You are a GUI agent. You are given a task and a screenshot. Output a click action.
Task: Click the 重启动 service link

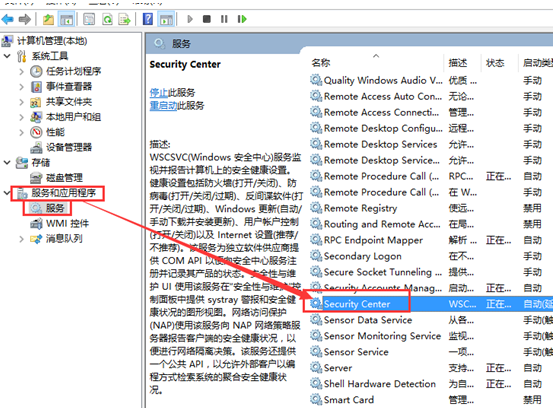click(x=163, y=105)
